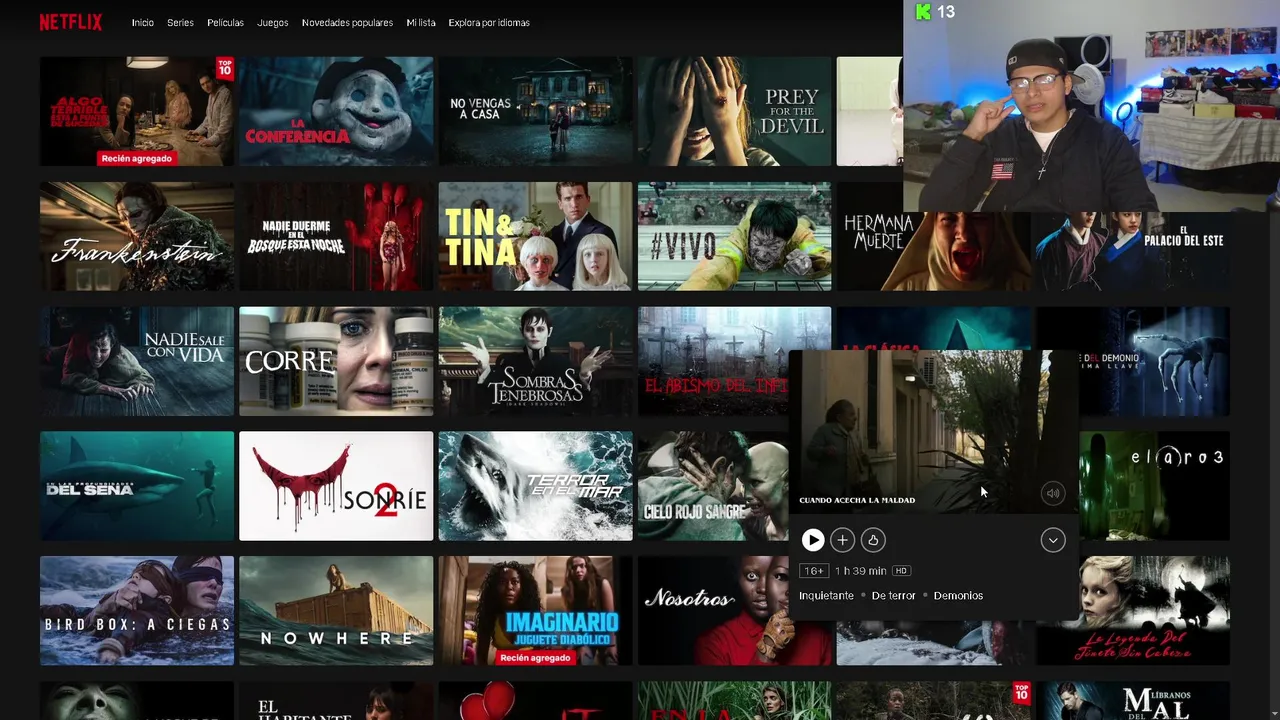The image size is (1280, 720).
Task: Open Líbranos del Mal thumbnail
Action: 1133,701
